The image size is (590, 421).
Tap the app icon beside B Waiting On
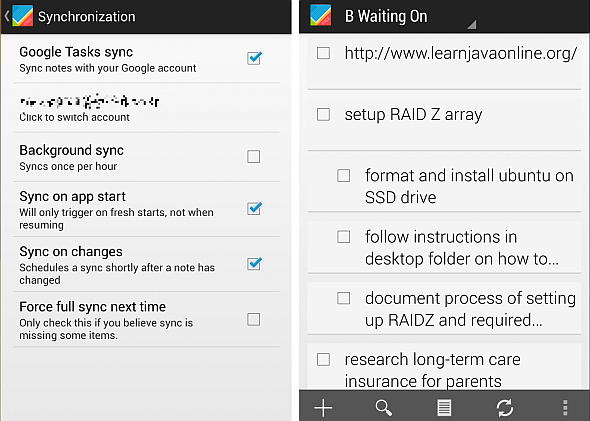coord(321,15)
